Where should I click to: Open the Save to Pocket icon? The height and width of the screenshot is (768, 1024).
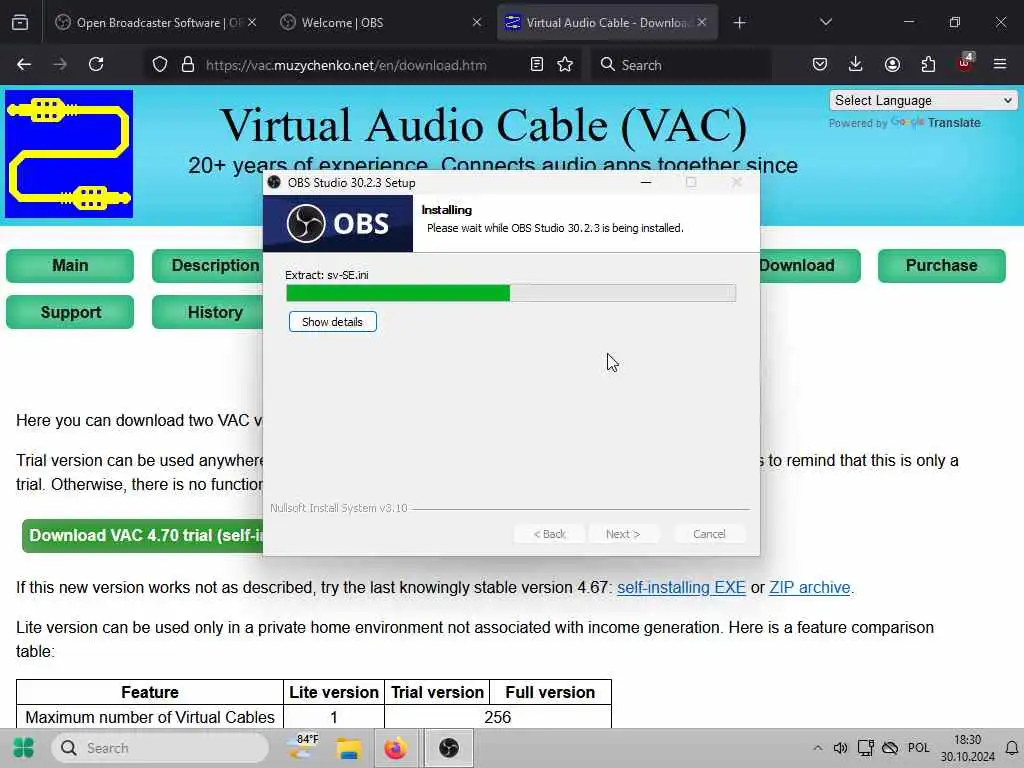tap(820, 65)
